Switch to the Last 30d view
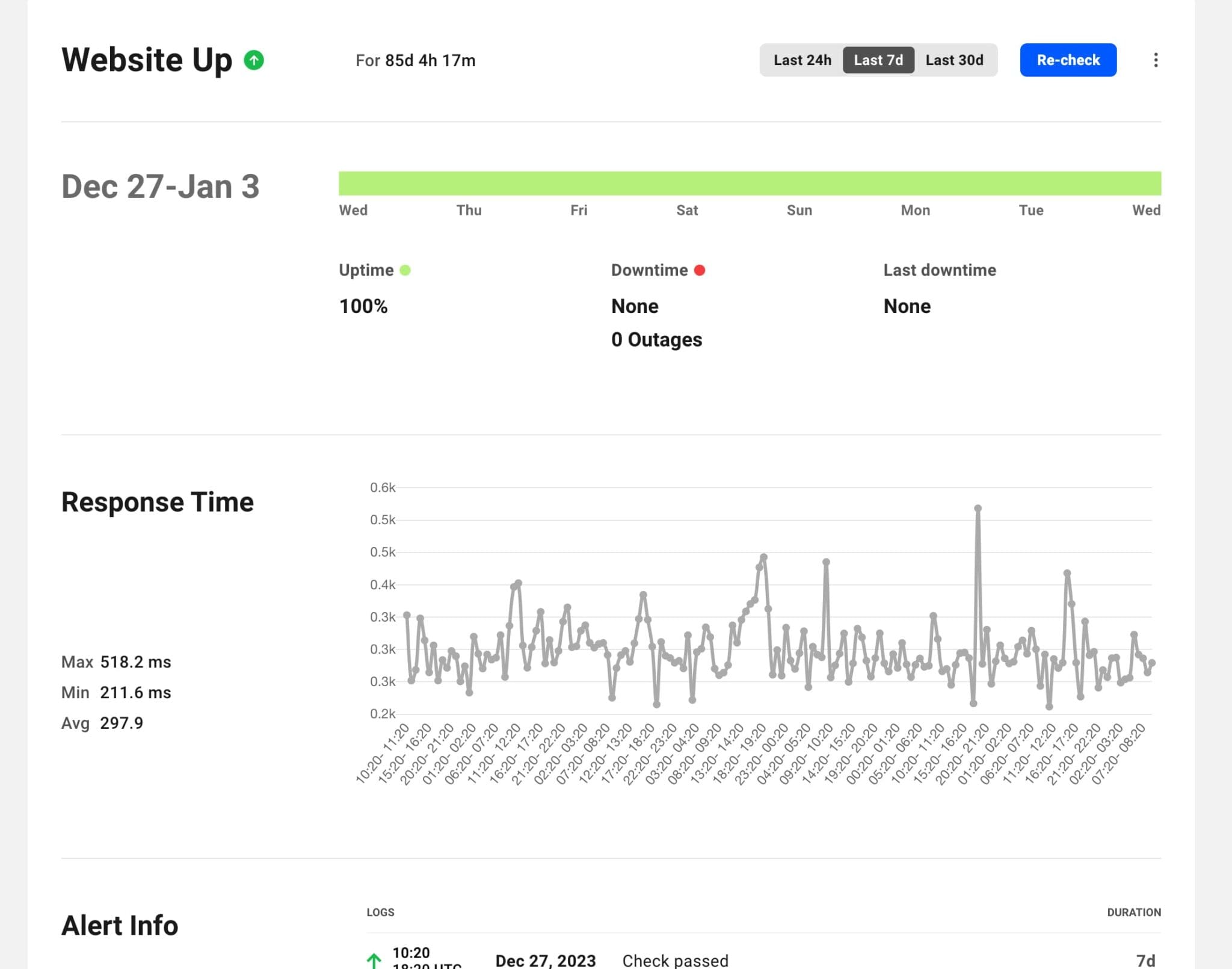The image size is (1232, 969). click(x=955, y=60)
